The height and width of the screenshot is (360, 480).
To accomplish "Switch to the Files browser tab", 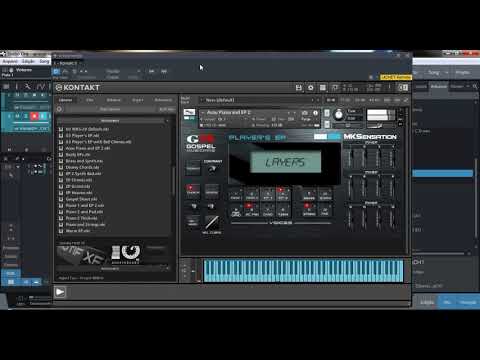I will pyautogui.click(x=90, y=100).
